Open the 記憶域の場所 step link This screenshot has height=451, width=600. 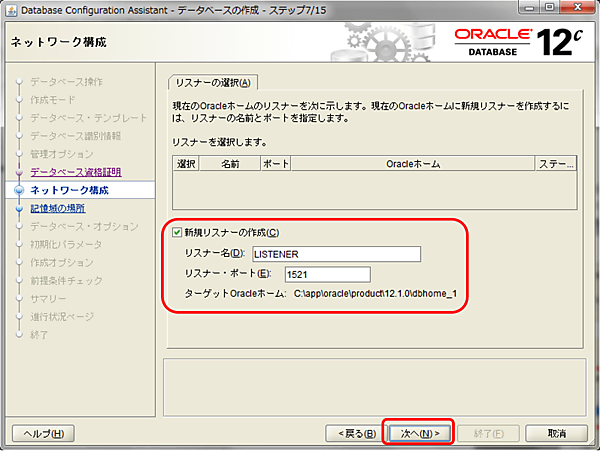pos(58,208)
